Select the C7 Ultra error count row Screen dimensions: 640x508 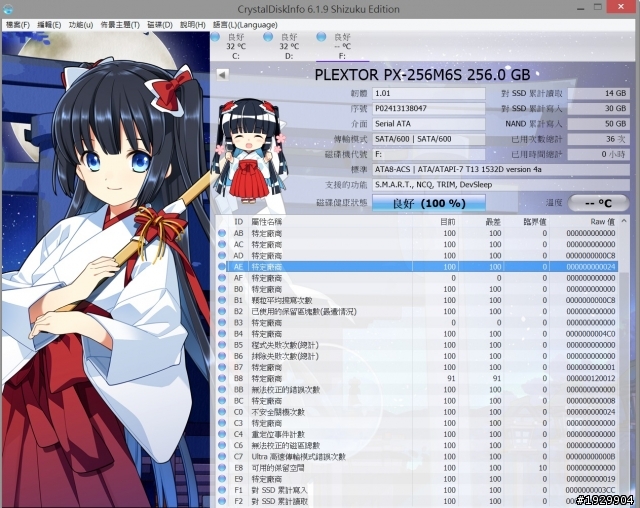tap(417, 457)
